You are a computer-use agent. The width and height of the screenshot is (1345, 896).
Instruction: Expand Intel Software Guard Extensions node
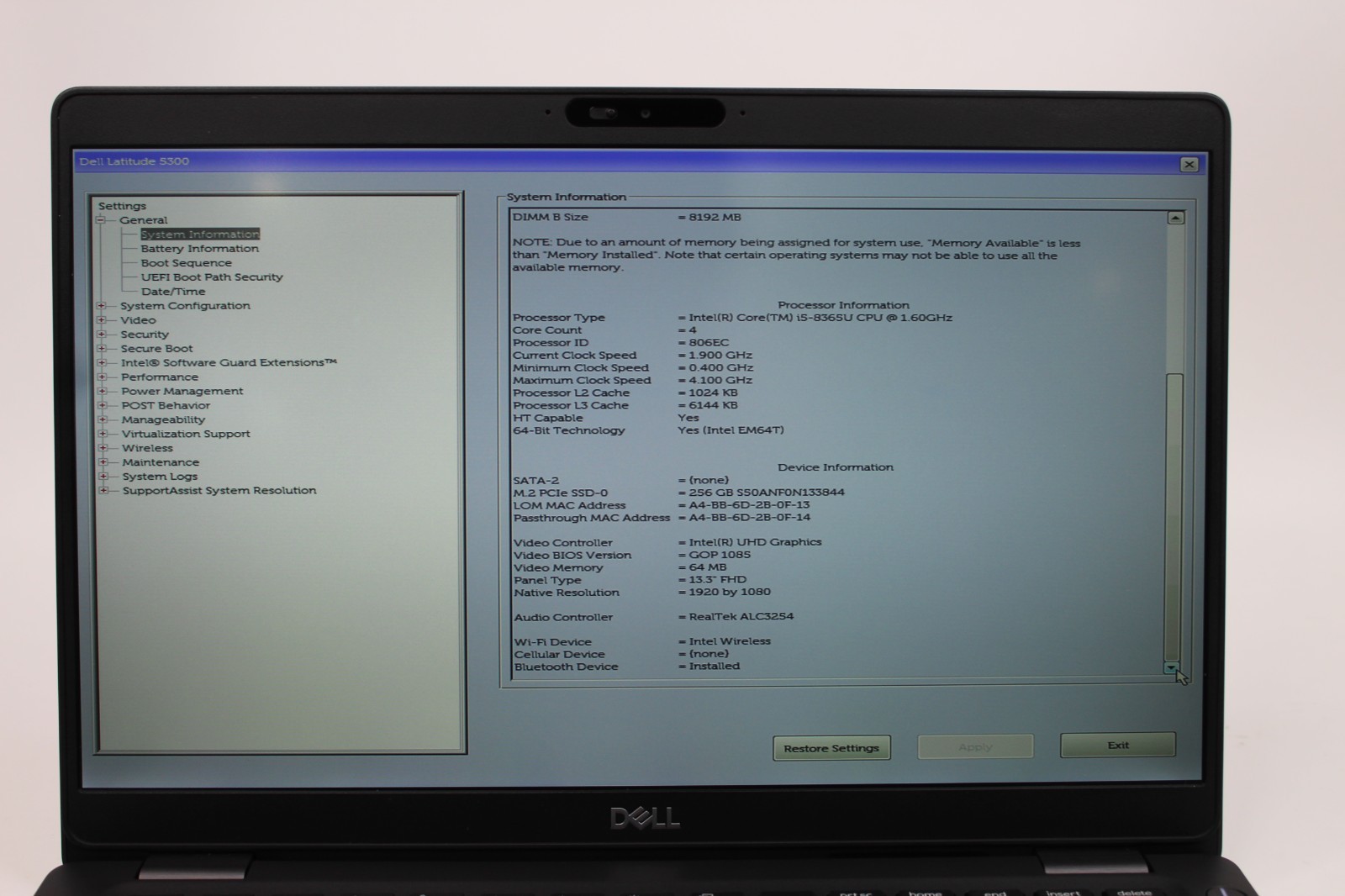103,363
